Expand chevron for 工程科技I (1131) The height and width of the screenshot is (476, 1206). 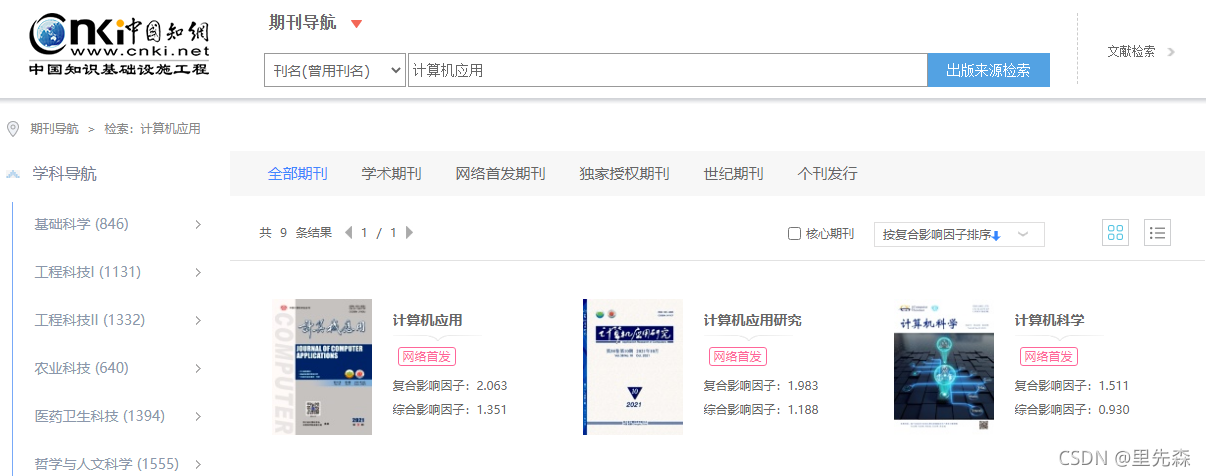coord(198,272)
